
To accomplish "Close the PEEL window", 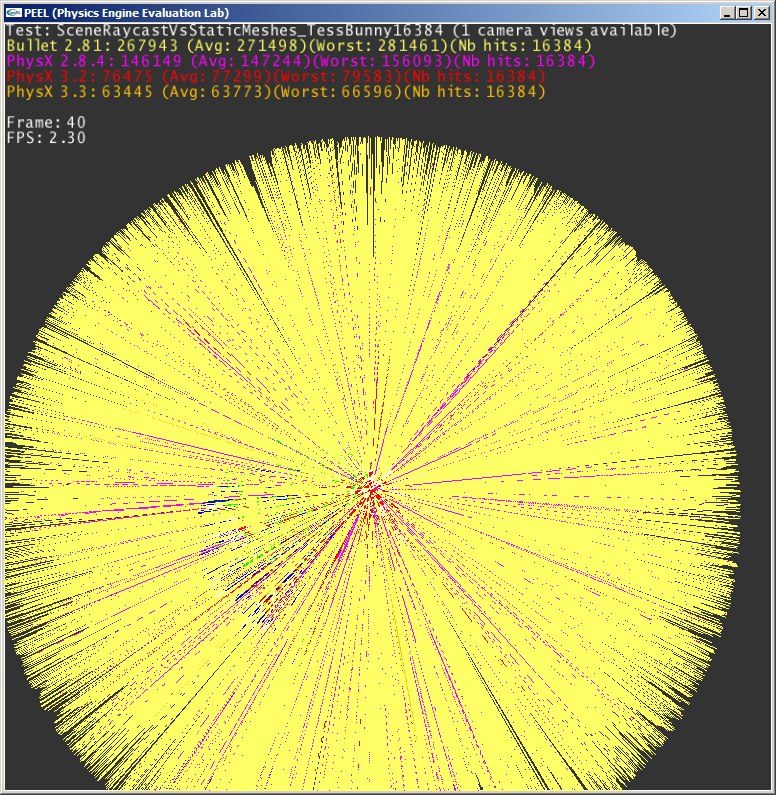I will tap(762, 13).
